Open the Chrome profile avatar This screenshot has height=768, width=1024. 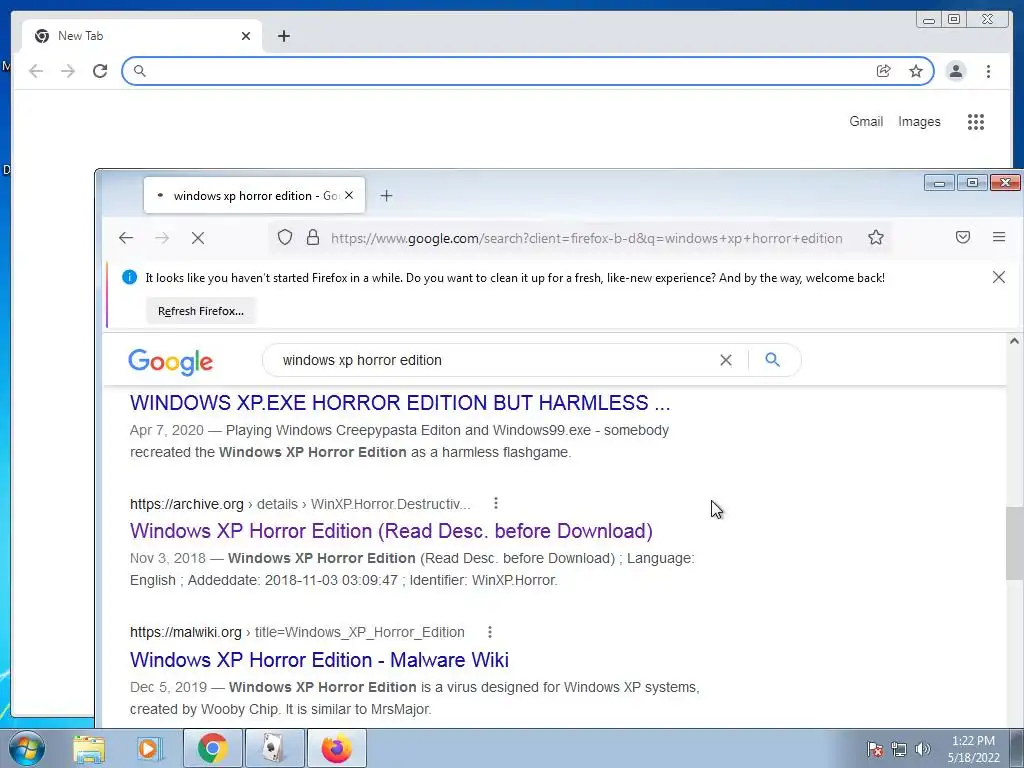point(956,71)
